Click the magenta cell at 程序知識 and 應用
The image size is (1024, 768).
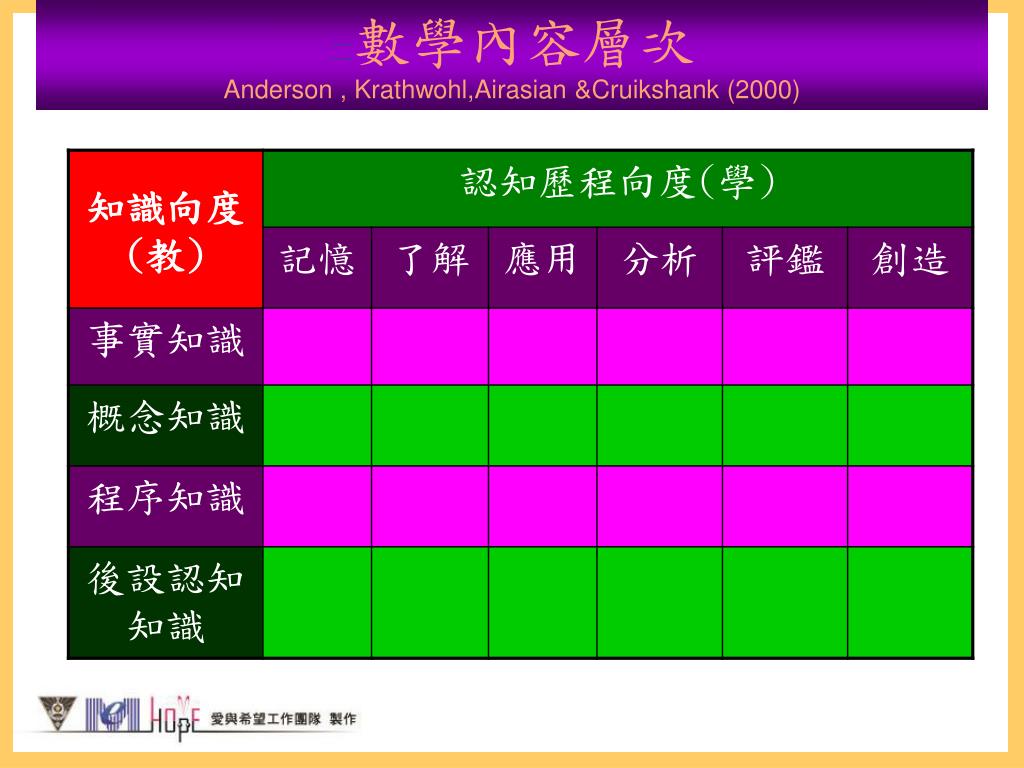click(543, 506)
